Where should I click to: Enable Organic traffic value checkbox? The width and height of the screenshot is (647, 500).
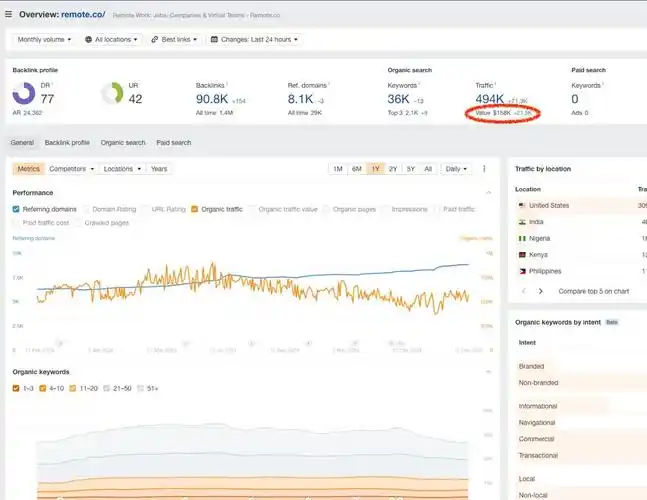pyautogui.click(x=252, y=209)
